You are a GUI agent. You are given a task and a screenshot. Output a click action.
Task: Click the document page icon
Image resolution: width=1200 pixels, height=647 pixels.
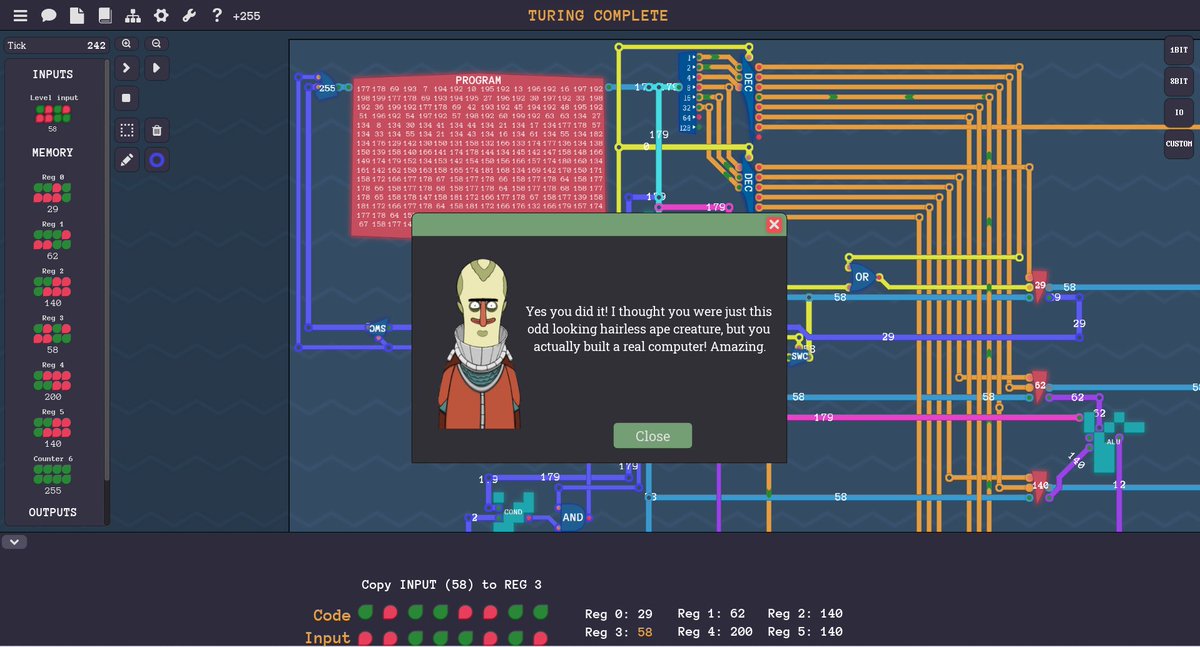coord(76,16)
